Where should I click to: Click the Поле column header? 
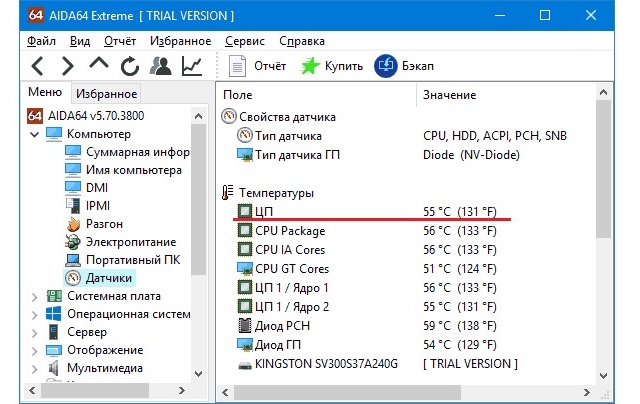pos(238,95)
